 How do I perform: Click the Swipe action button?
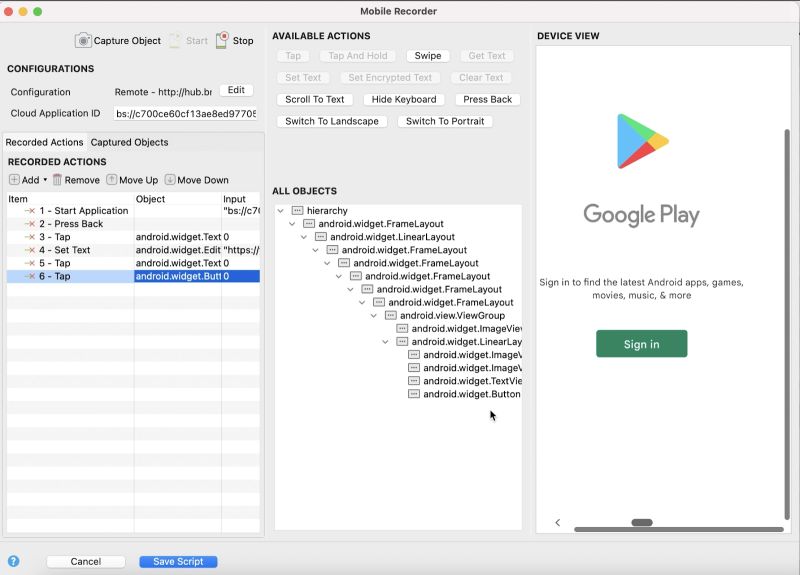(428, 56)
